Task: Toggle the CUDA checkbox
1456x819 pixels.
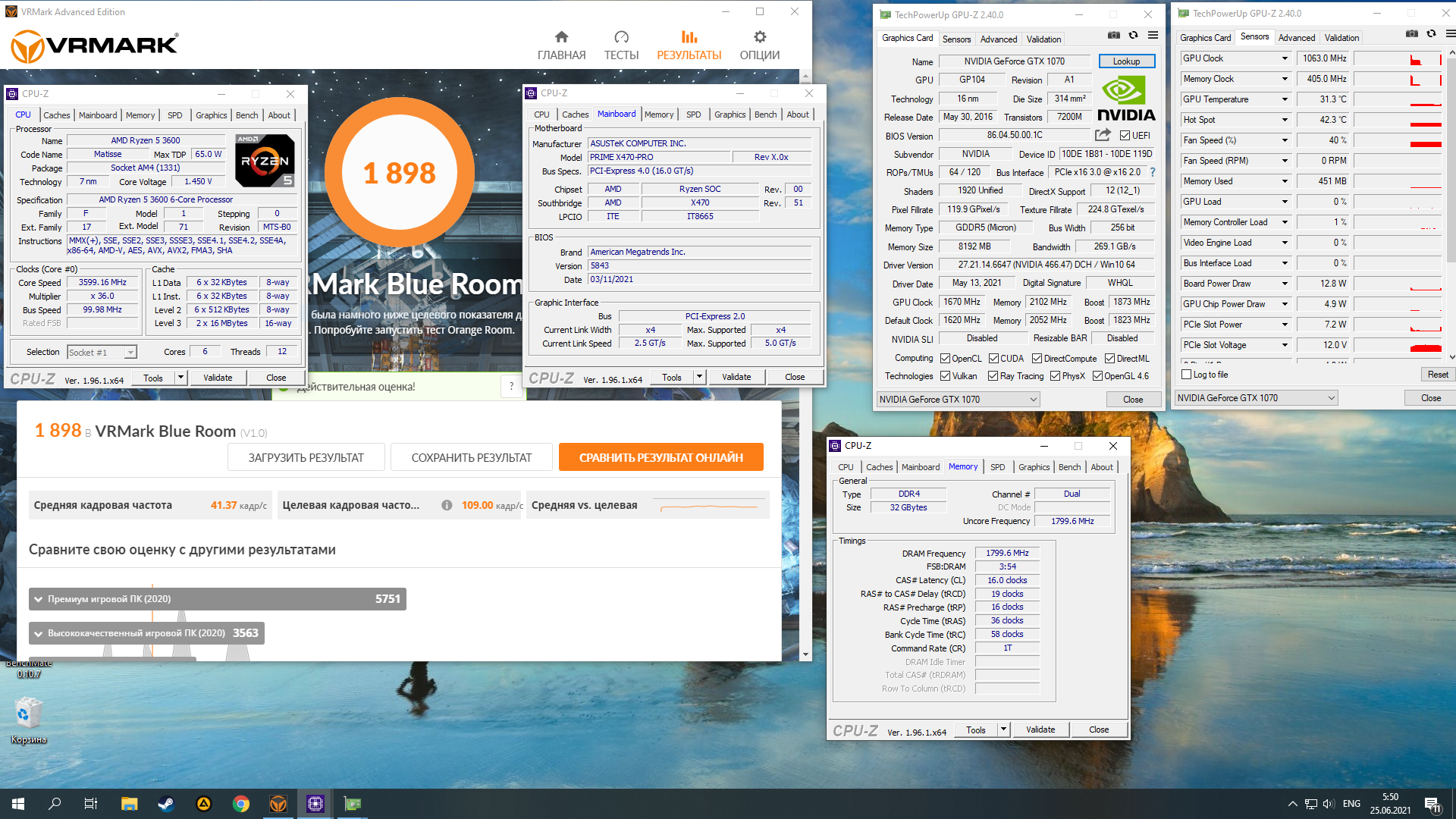Action: (x=993, y=359)
